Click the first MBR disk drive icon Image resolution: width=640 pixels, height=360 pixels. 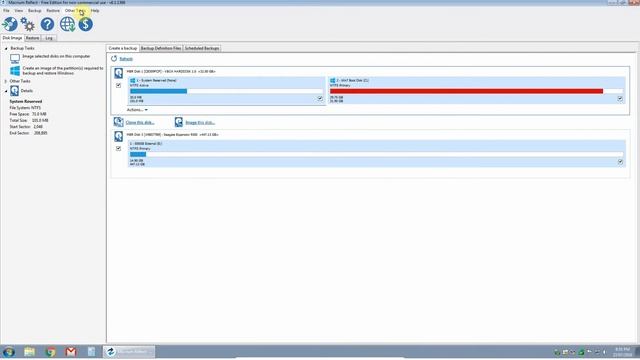pos(118,73)
